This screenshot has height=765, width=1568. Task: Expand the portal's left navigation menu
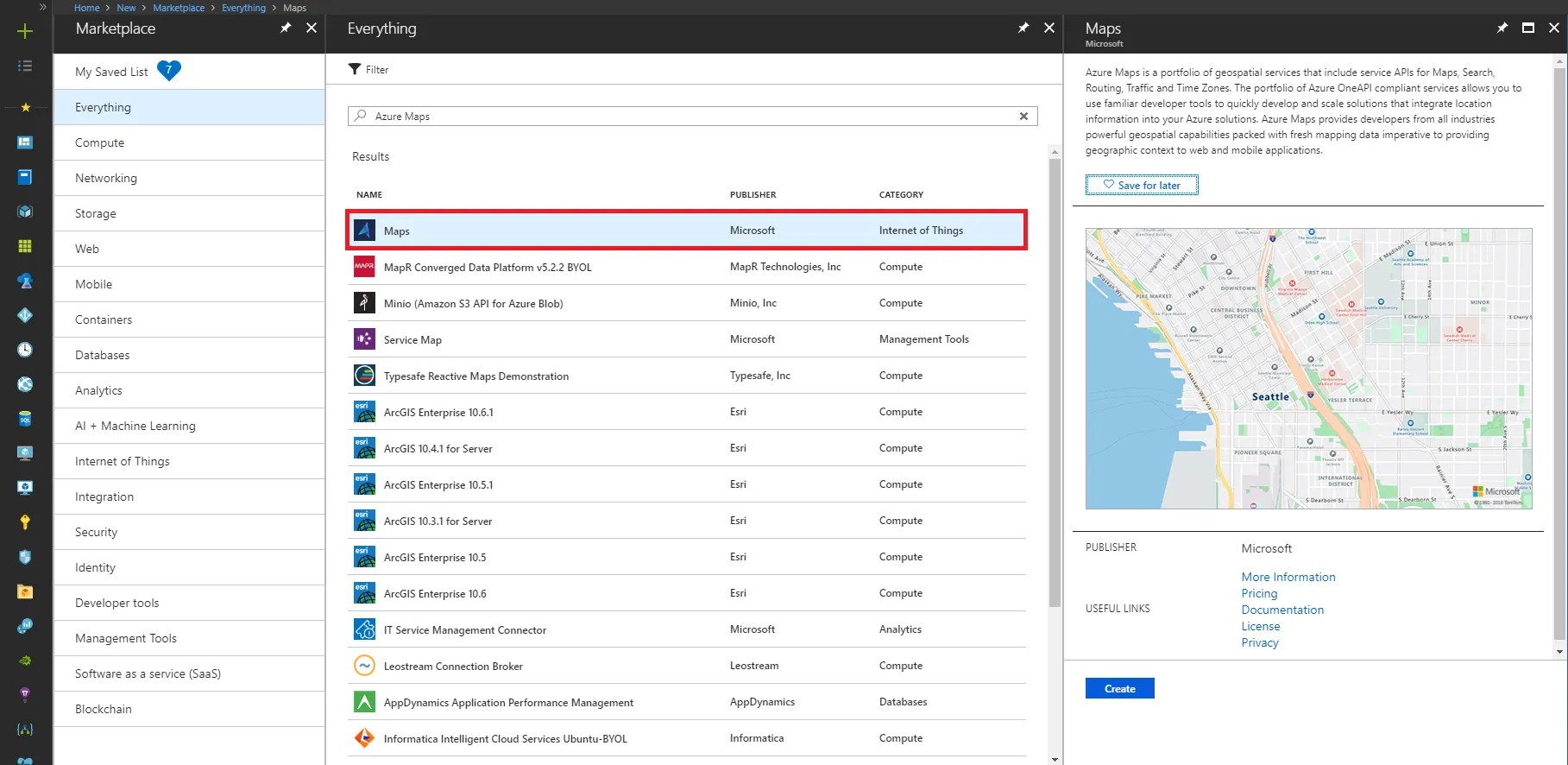tap(42, 7)
